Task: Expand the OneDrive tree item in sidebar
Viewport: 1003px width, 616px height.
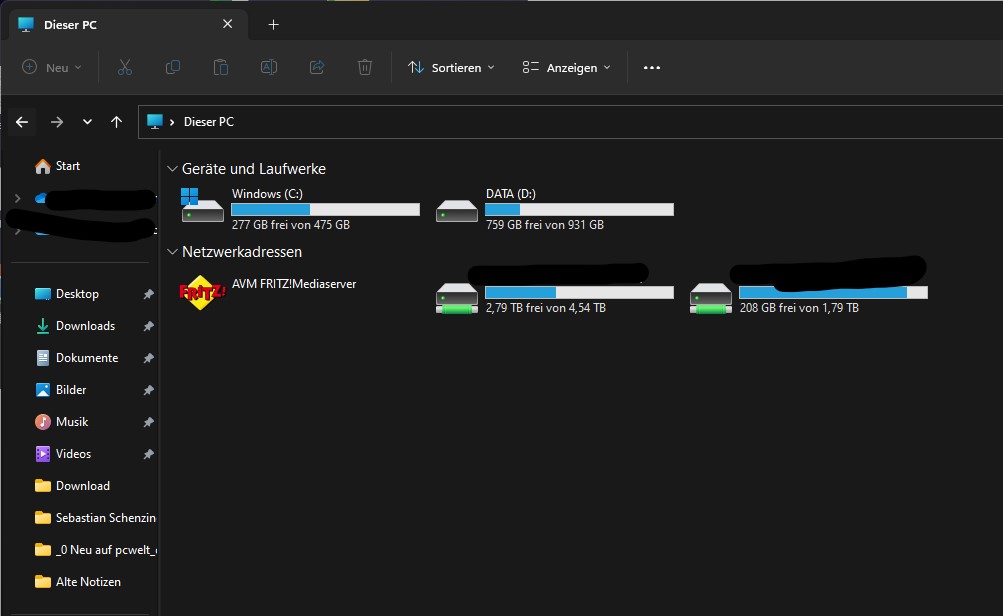Action: pos(17,199)
